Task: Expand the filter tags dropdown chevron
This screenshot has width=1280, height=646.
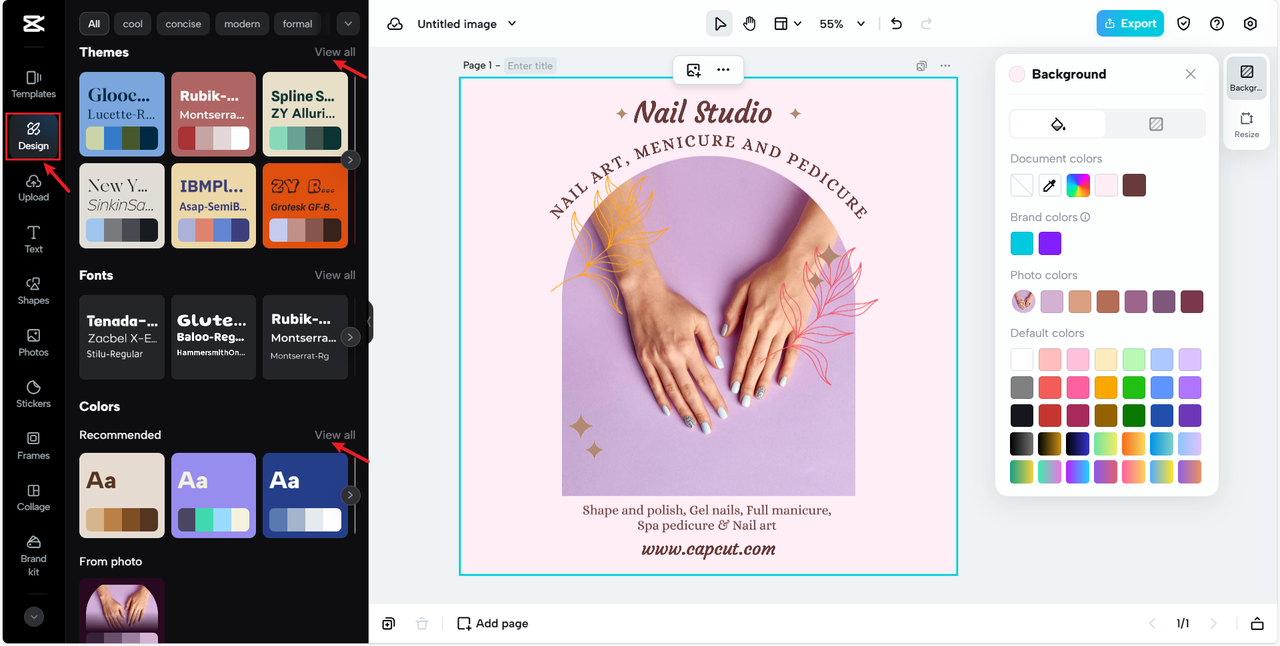Action: [348, 23]
